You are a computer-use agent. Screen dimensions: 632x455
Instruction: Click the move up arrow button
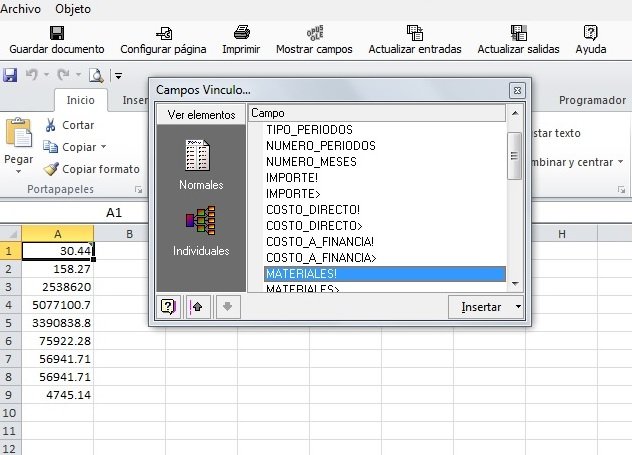[x=198, y=307]
